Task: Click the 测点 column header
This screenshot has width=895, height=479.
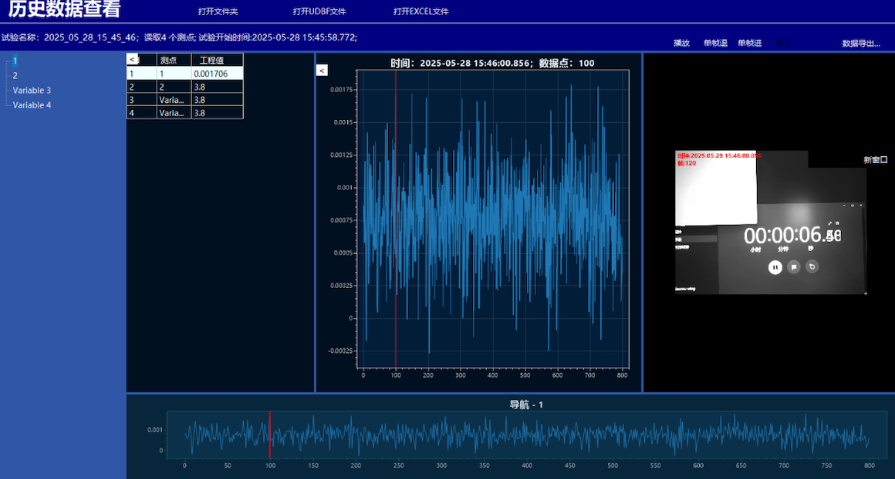Action: [168, 60]
